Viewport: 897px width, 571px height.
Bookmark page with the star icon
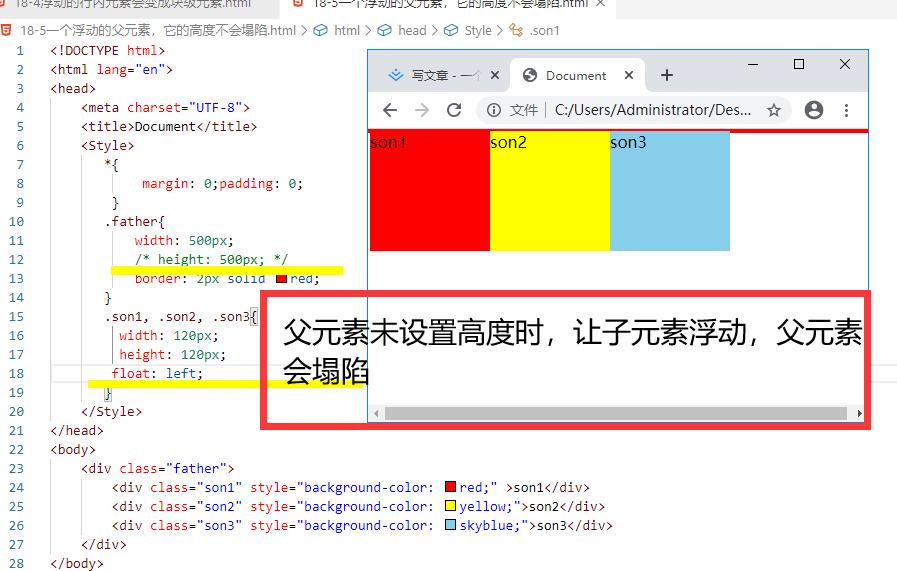tap(774, 110)
